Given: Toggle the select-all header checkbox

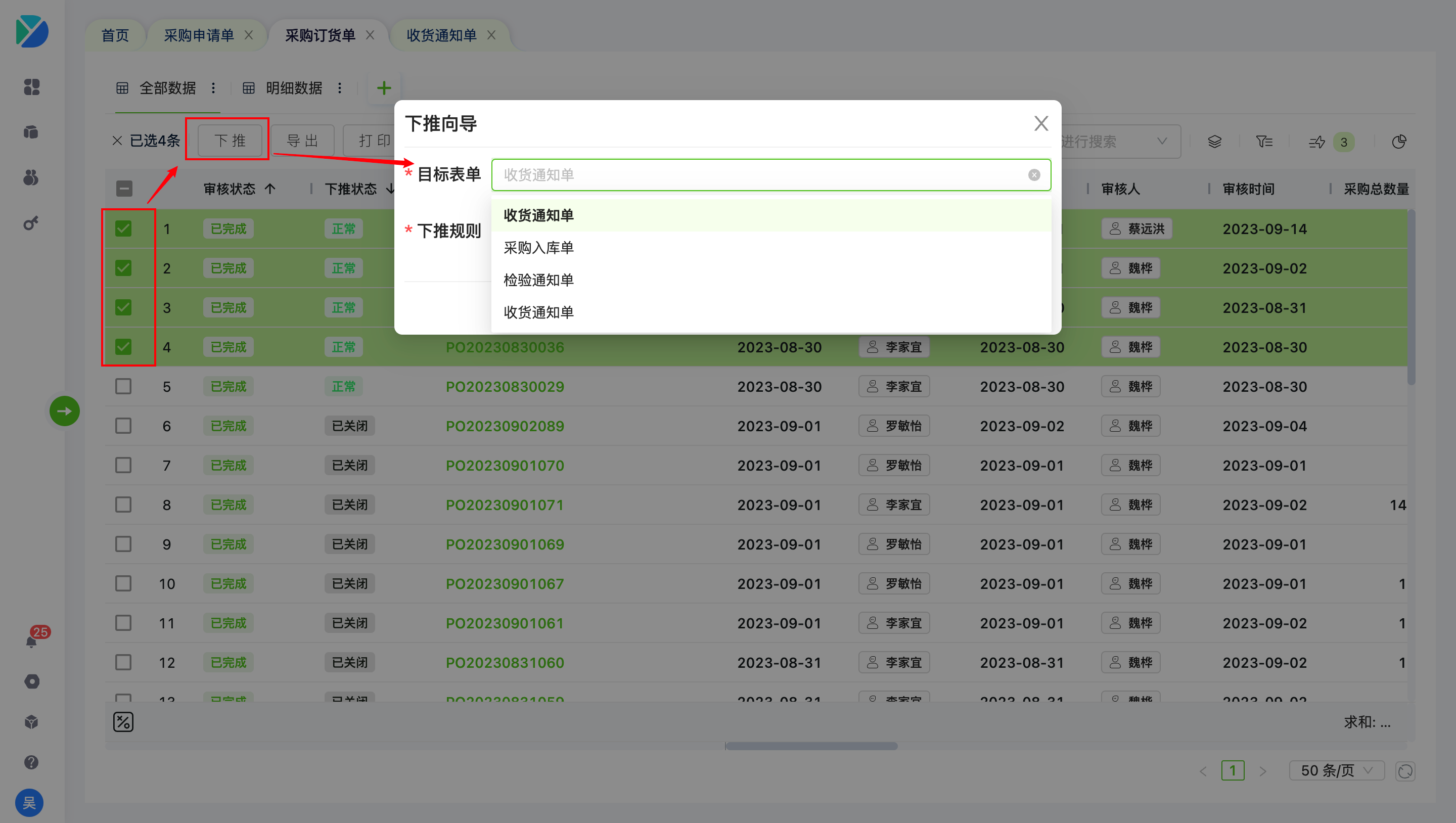Looking at the screenshot, I should point(124,189).
